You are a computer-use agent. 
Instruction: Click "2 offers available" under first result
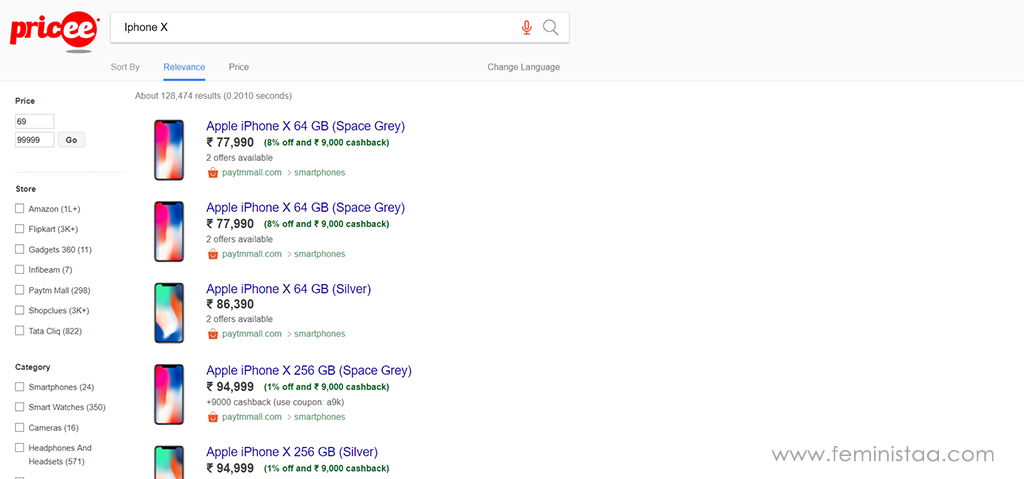point(240,158)
